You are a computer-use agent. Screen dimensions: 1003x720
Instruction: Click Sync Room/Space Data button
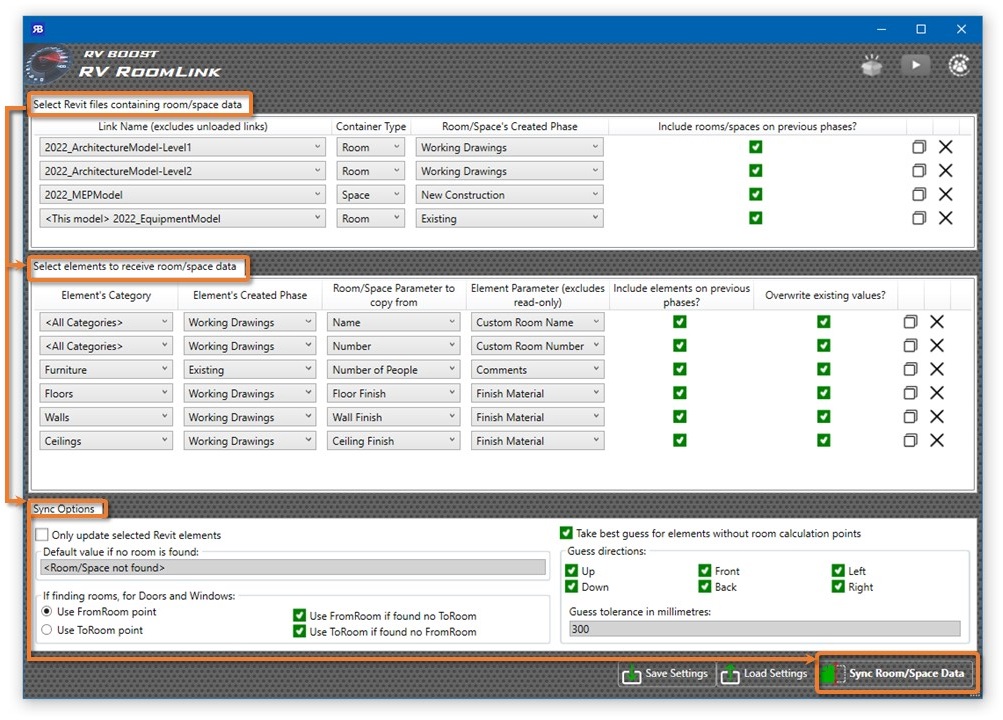tap(896, 673)
